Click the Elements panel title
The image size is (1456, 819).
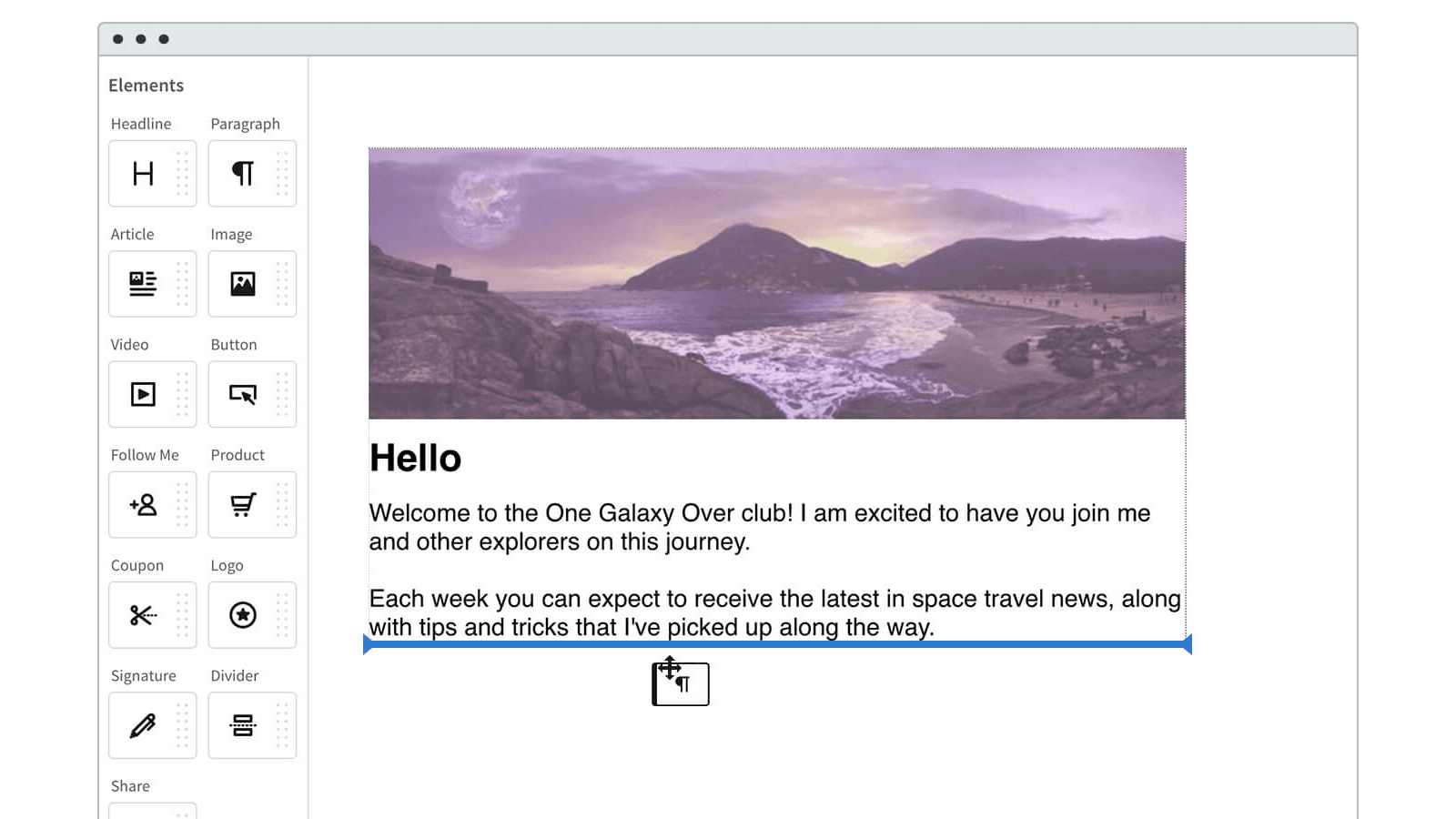click(146, 85)
